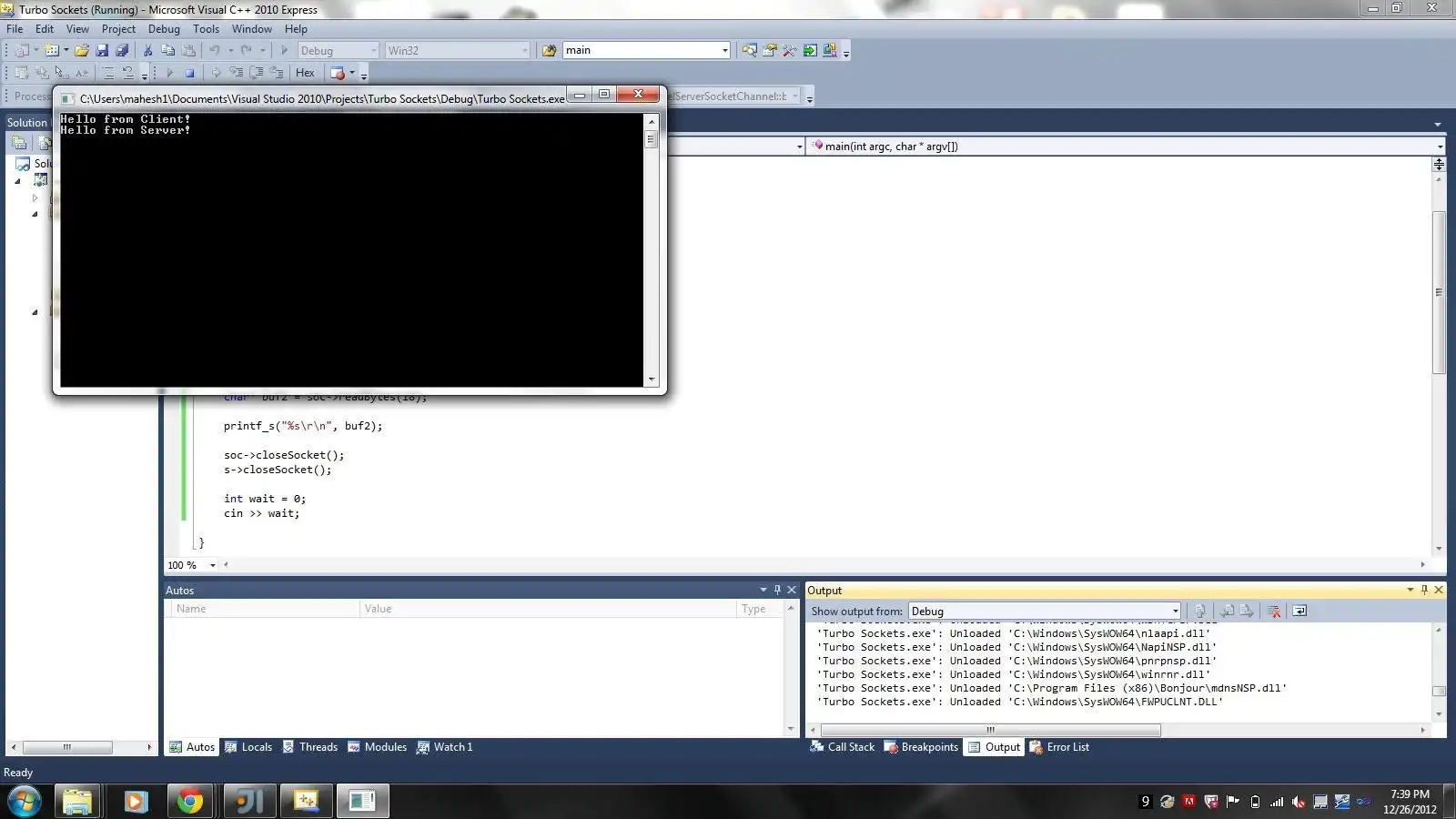Switch to the Breakpoints tab

click(x=921, y=747)
